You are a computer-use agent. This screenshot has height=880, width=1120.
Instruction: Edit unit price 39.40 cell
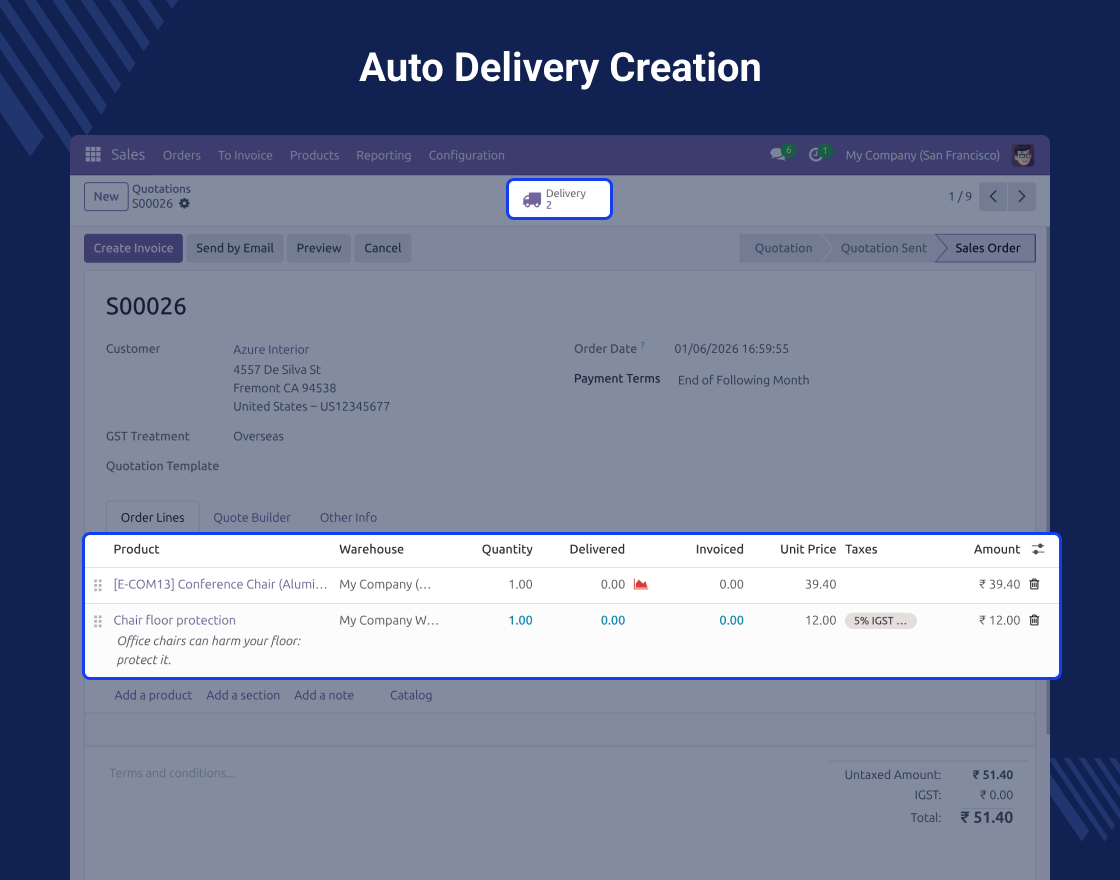[x=820, y=584]
